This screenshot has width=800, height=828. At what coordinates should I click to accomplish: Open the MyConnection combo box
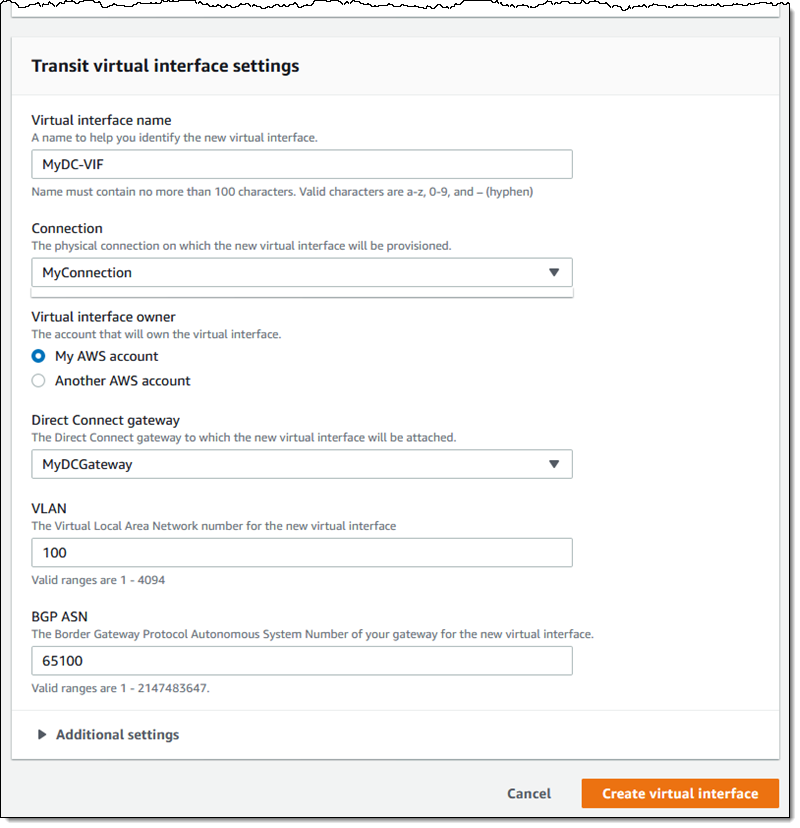[300, 273]
